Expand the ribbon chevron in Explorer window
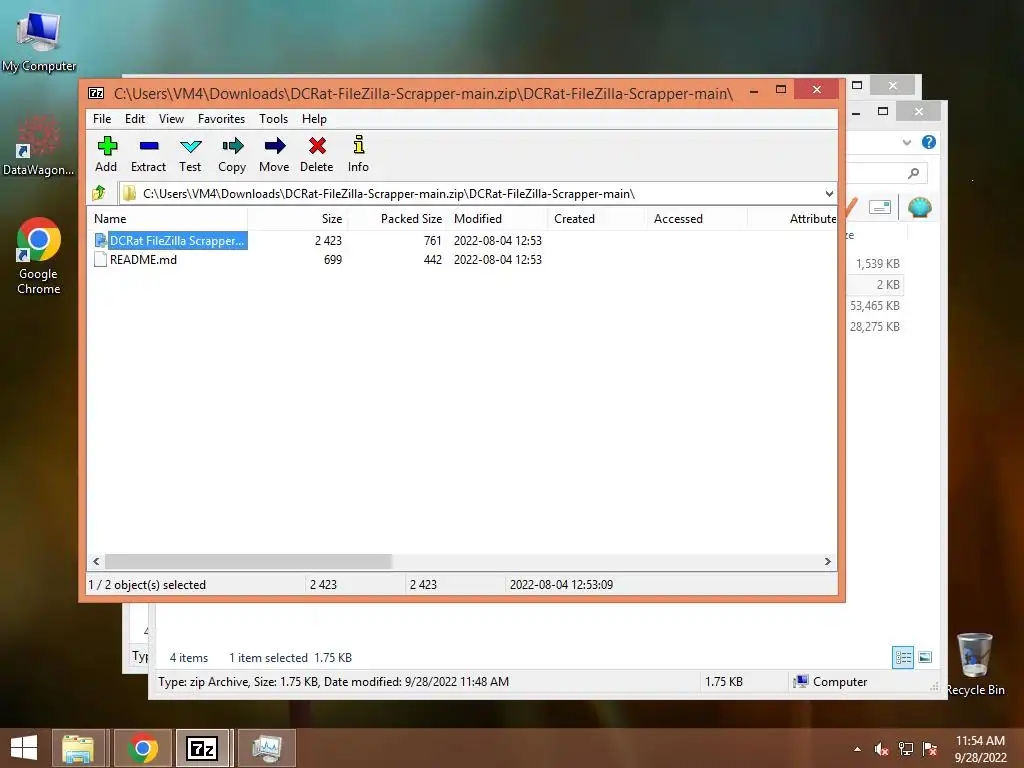 pos(906,142)
